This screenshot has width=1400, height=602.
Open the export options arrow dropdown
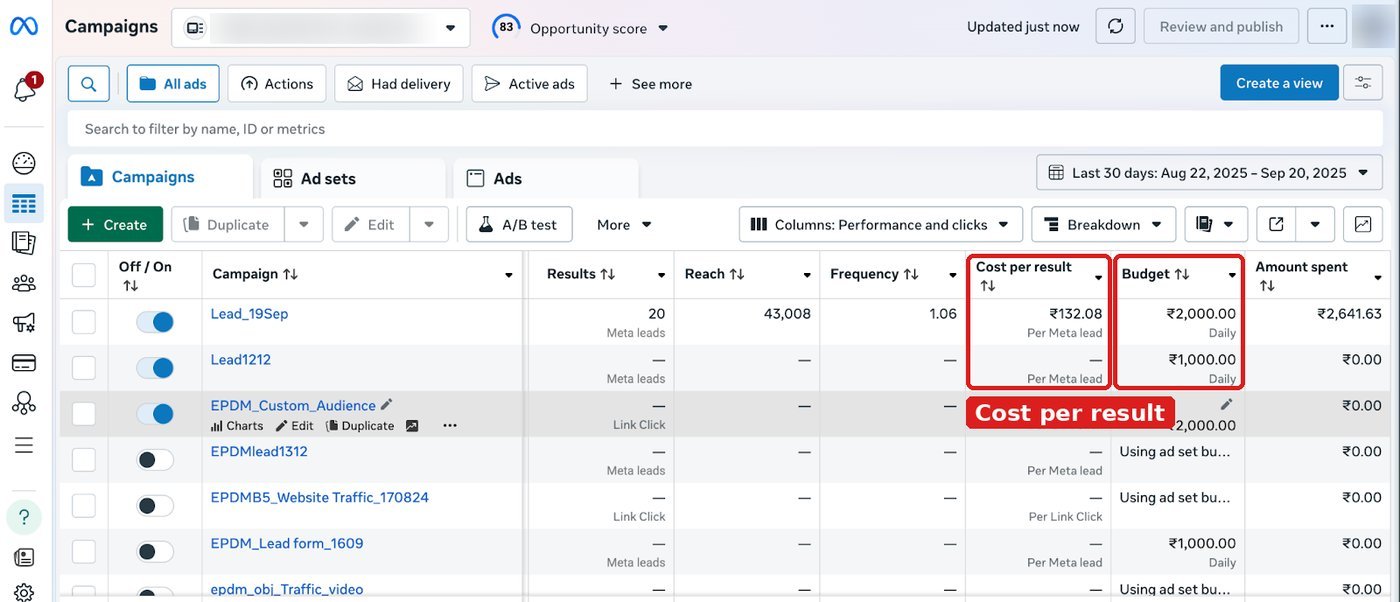(1315, 225)
